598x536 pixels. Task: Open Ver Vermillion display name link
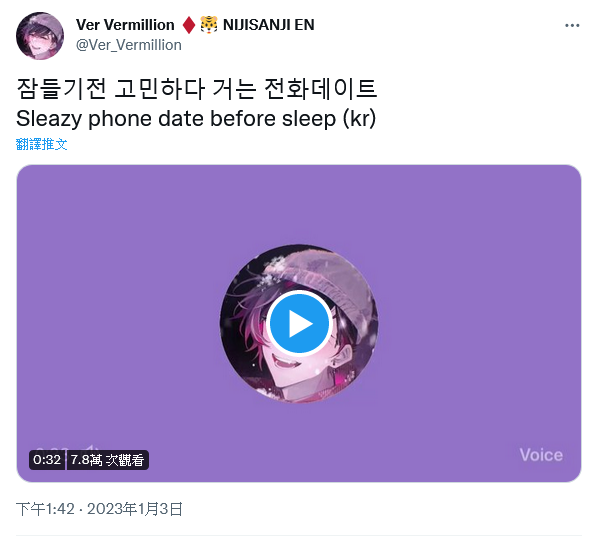point(125,25)
